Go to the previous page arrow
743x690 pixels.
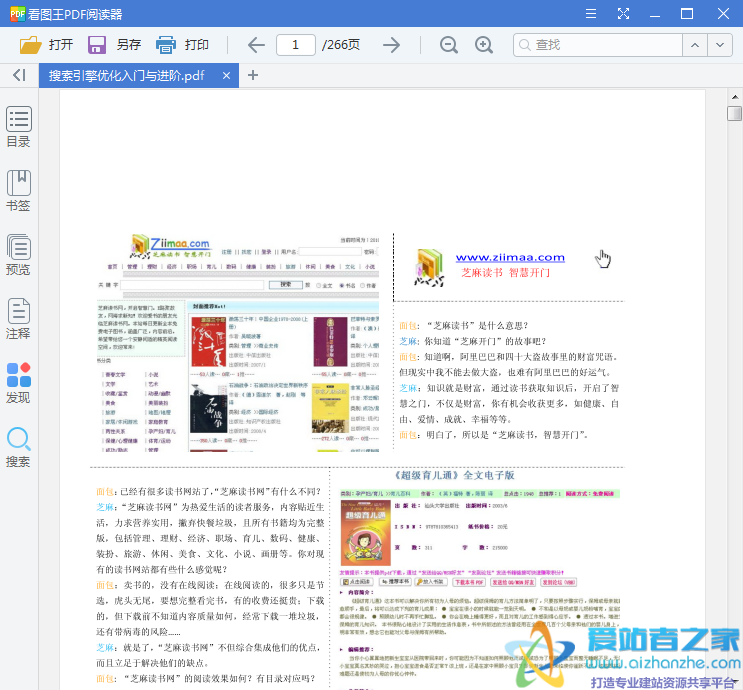[256, 45]
